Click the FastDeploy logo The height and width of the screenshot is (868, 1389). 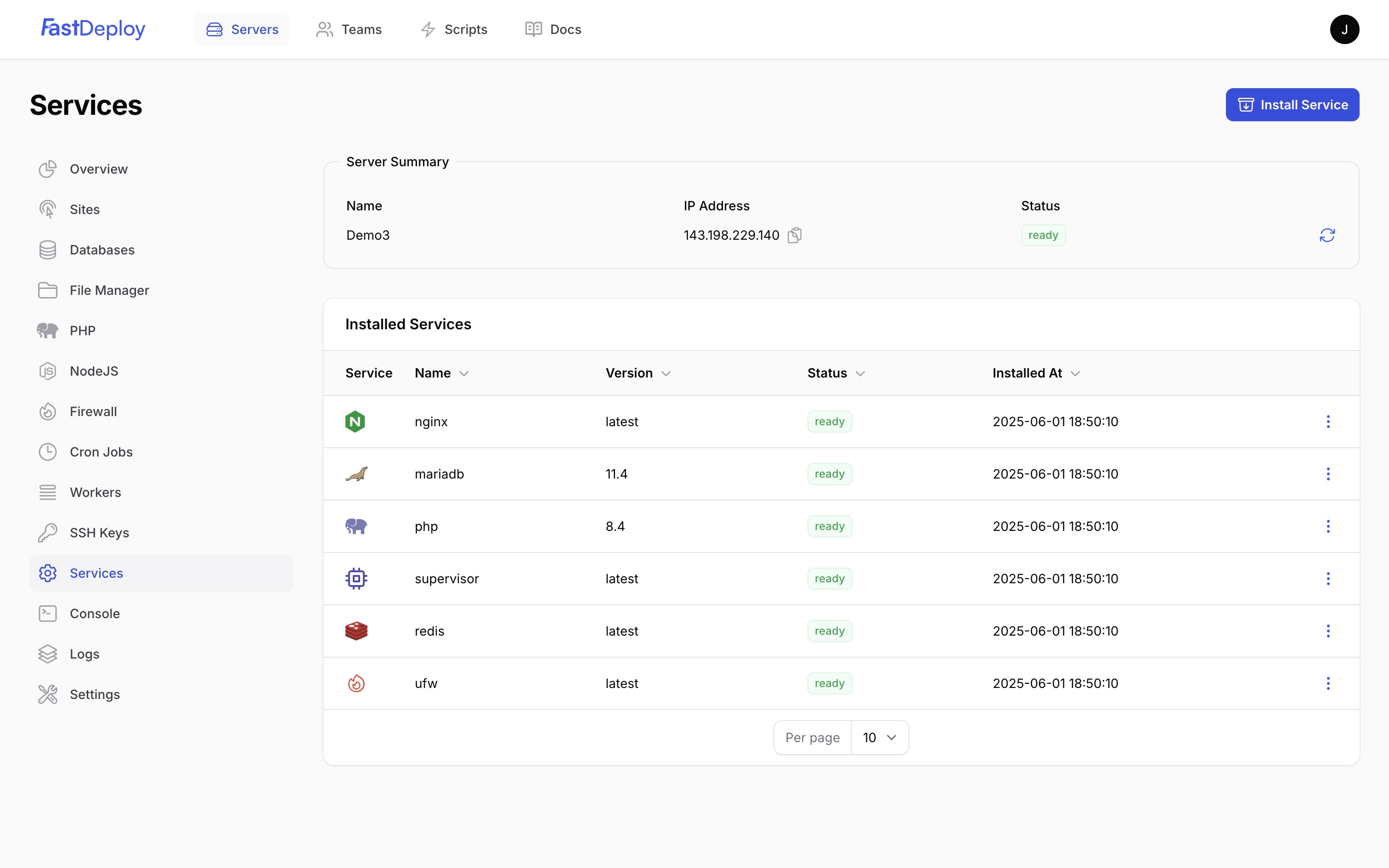pyautogui.click(x=93, y=28)
